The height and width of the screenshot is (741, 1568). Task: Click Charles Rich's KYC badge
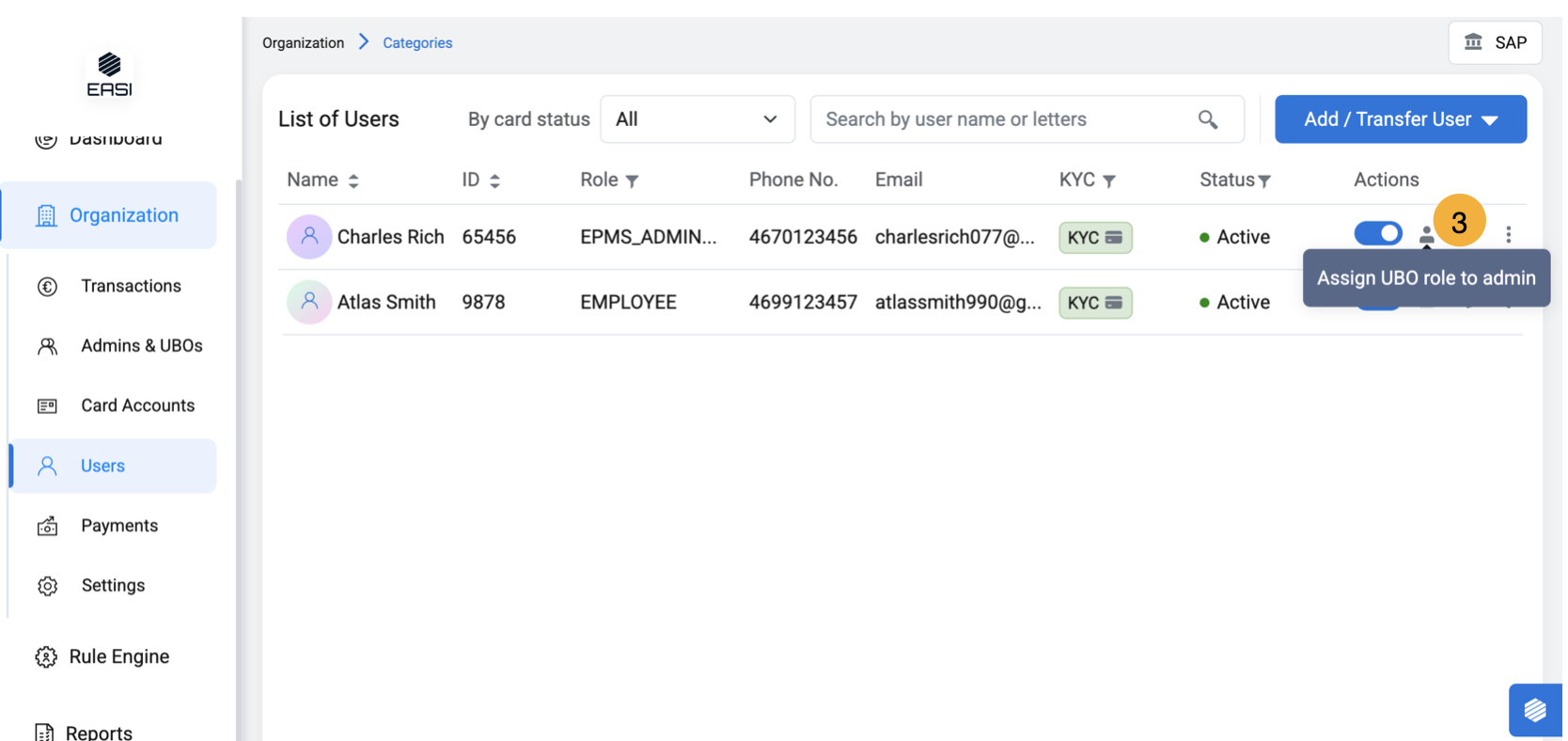1095,238
